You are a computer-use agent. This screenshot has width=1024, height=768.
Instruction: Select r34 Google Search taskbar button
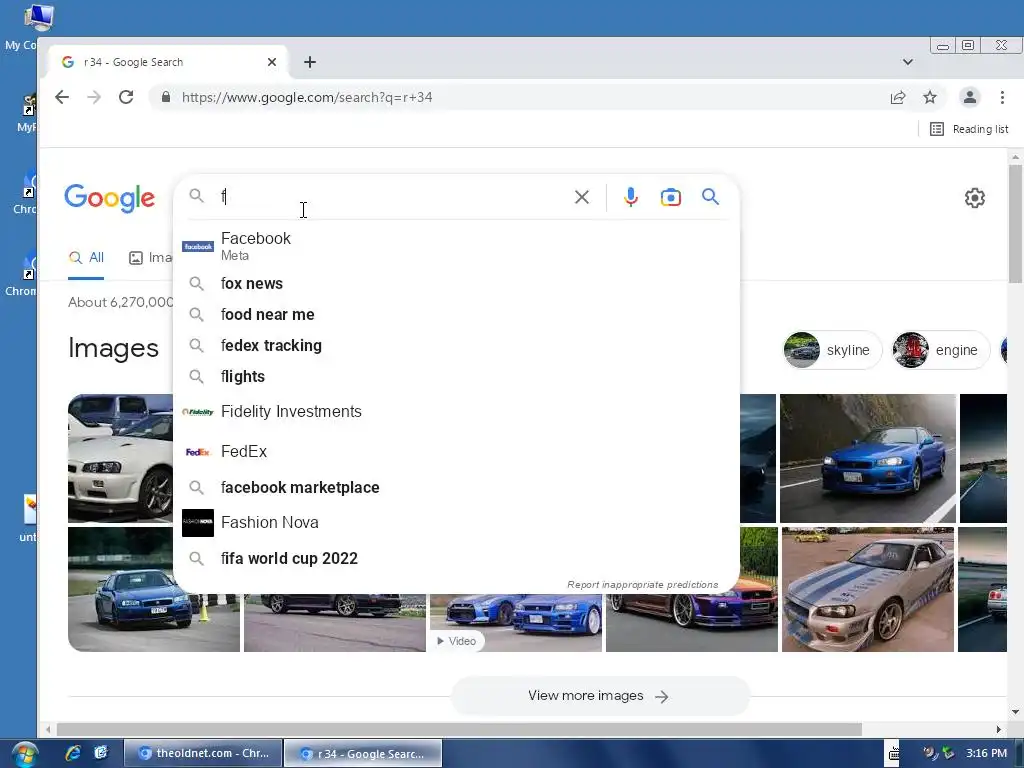pyautogui.click(x=363, y=753)
